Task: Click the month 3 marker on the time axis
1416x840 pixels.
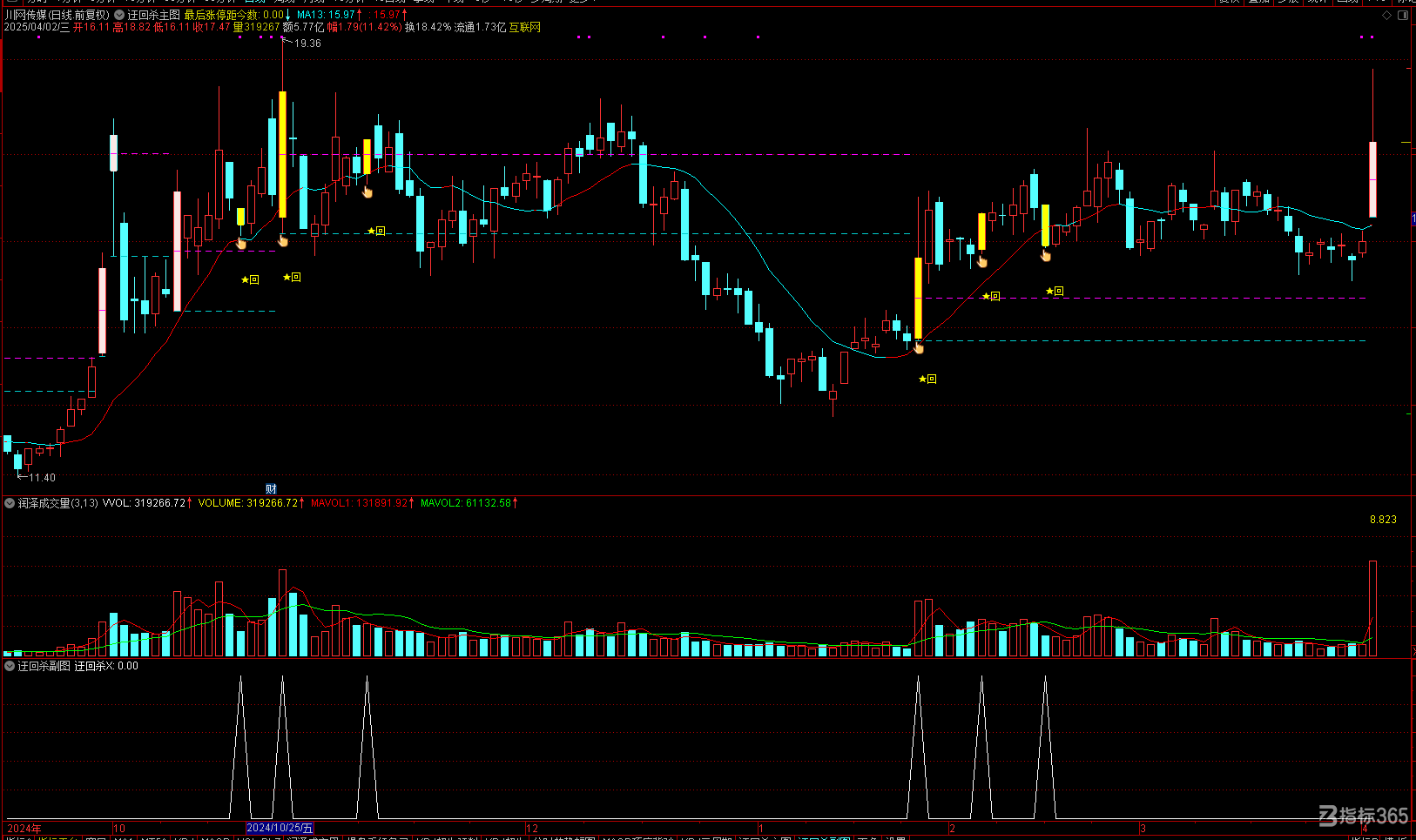Action: (x=1143, y=829)
